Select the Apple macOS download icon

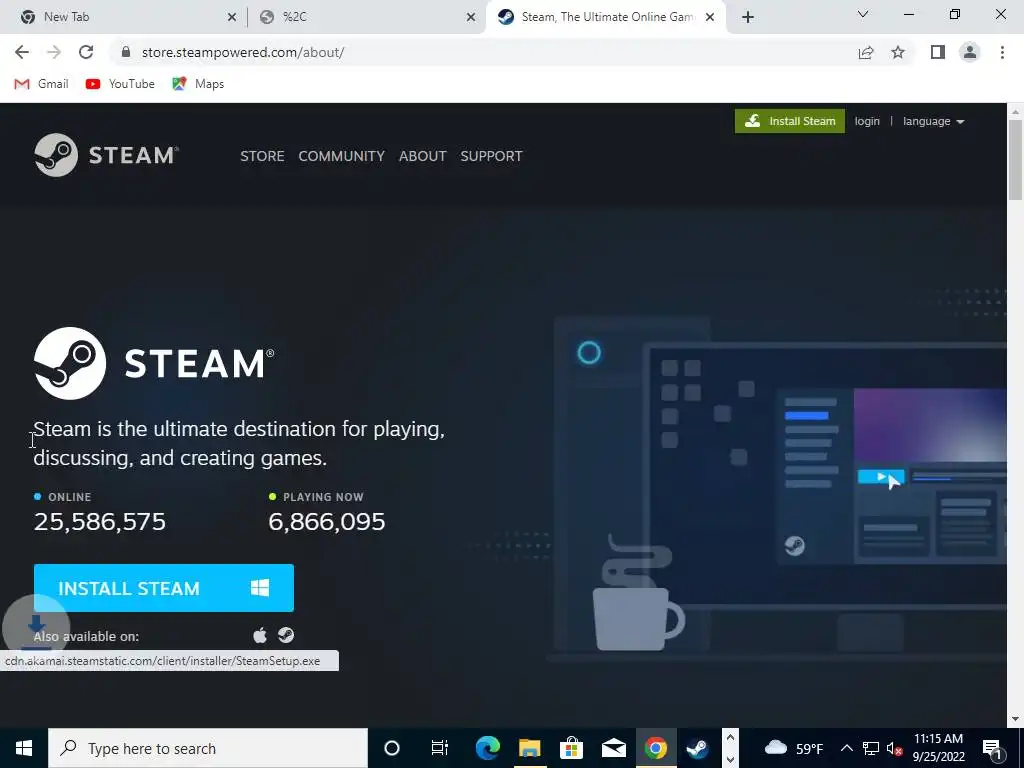[260, 635]
